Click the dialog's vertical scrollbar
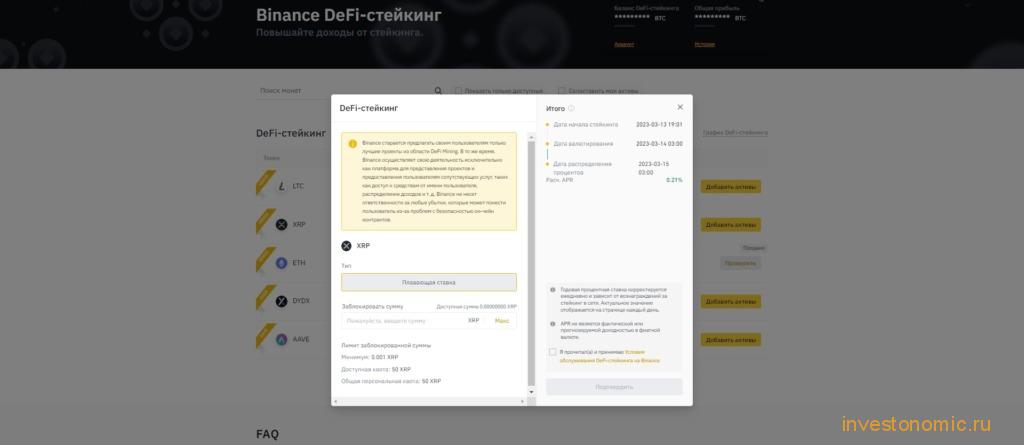The image size is (1024, 445). tap(531, 264)
